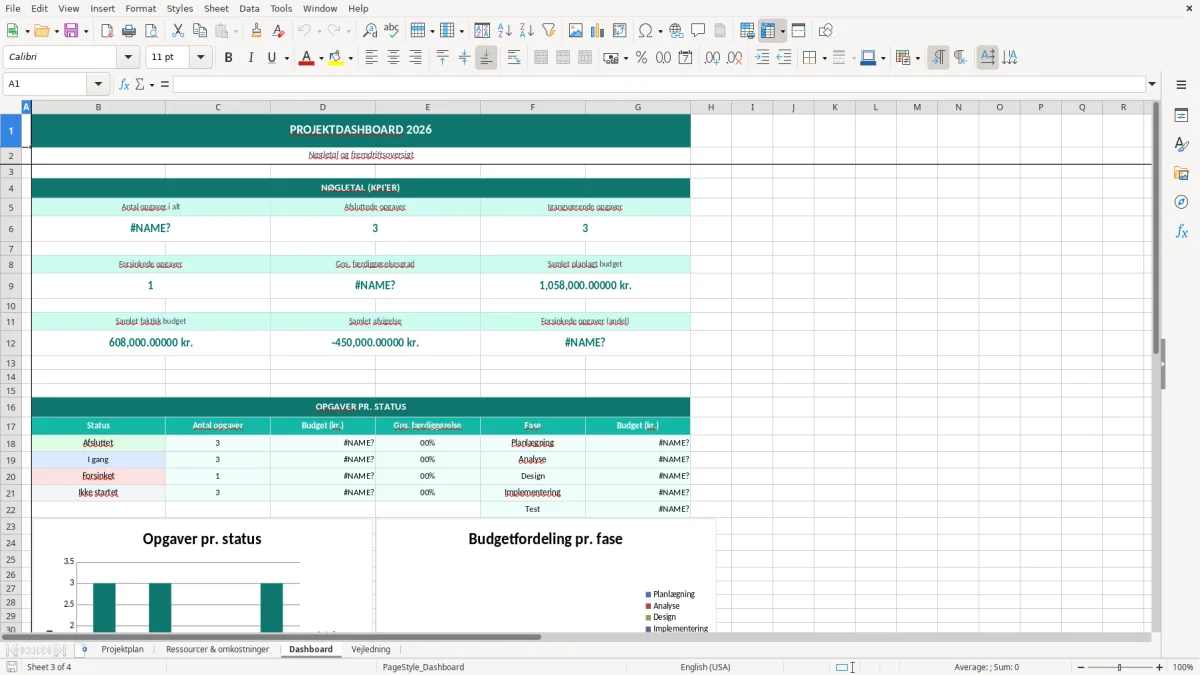Run the spelling check
Screen dimensions: 1200x675
pos(392,31)
